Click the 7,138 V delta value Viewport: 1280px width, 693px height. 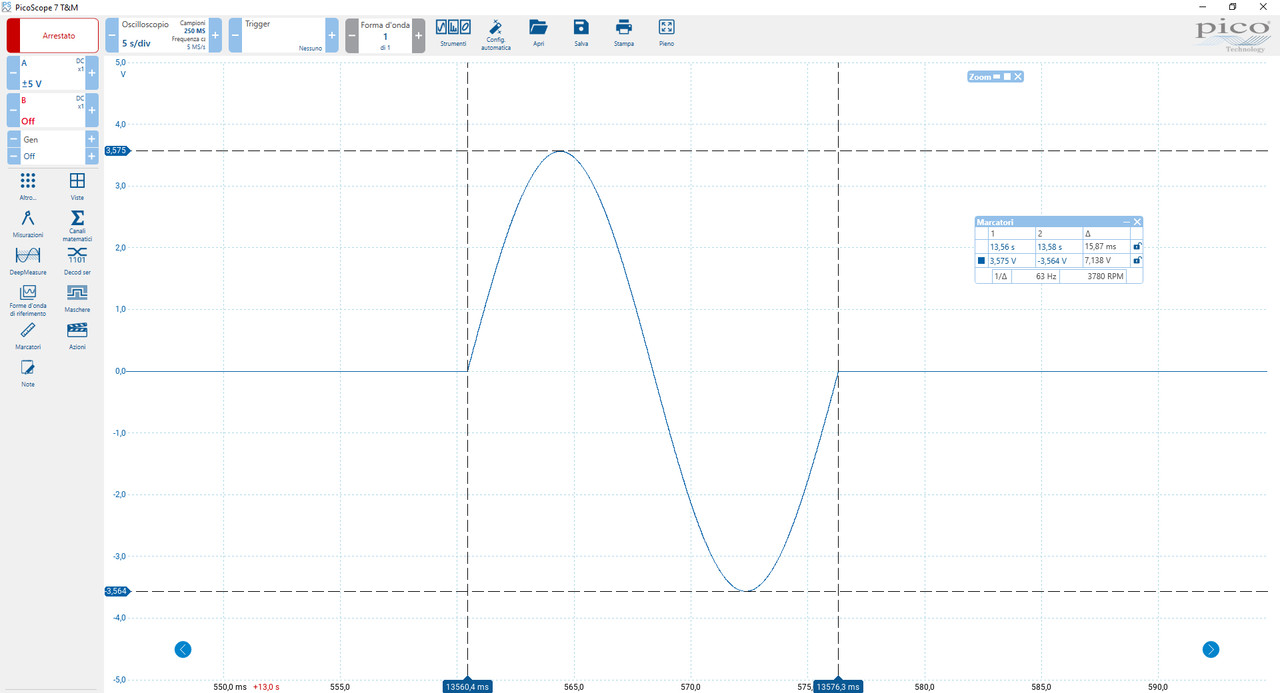(1098, 260)
